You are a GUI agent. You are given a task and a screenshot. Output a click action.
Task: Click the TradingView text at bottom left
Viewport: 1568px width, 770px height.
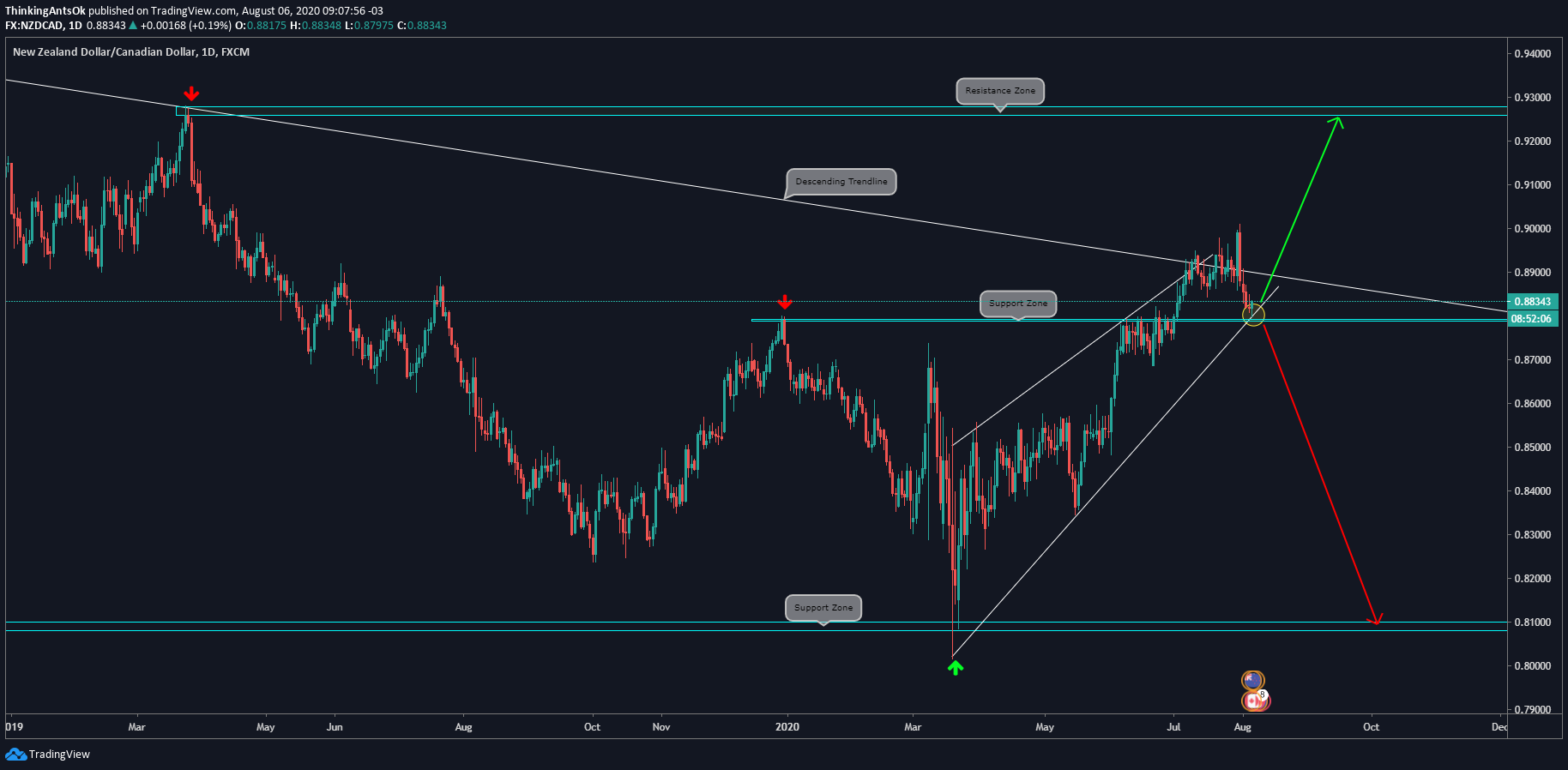[x=59, y=755]
